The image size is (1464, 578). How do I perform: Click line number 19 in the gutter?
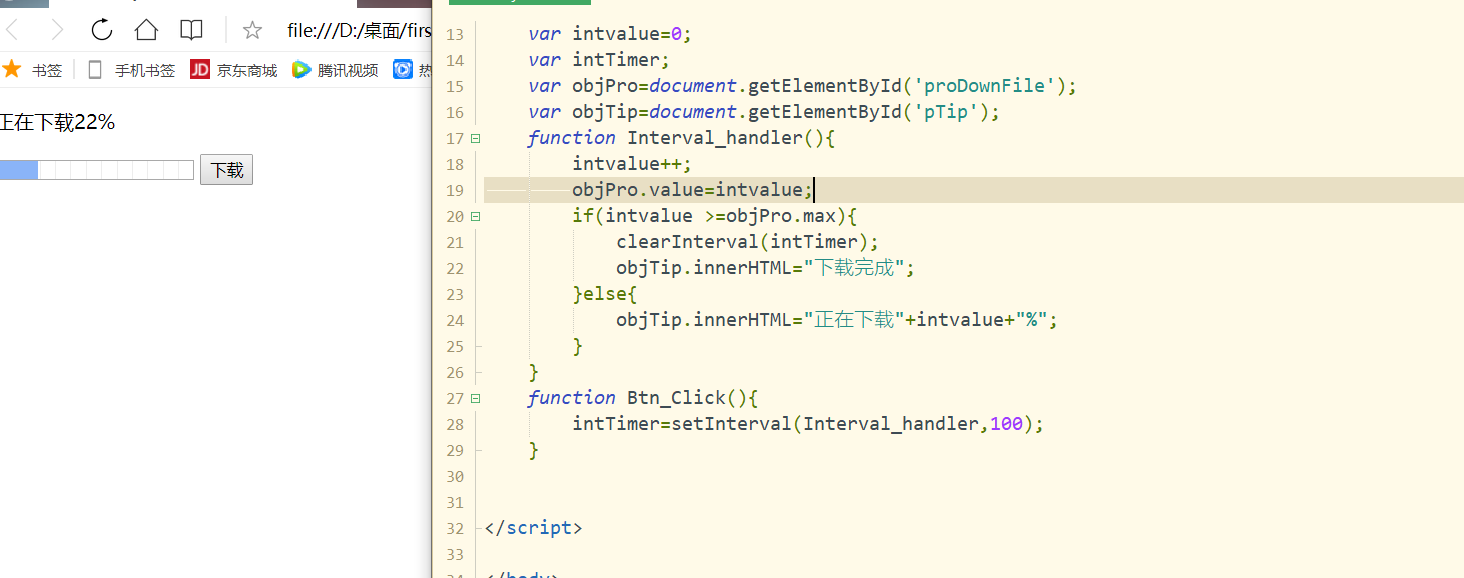tap(455, 190)
